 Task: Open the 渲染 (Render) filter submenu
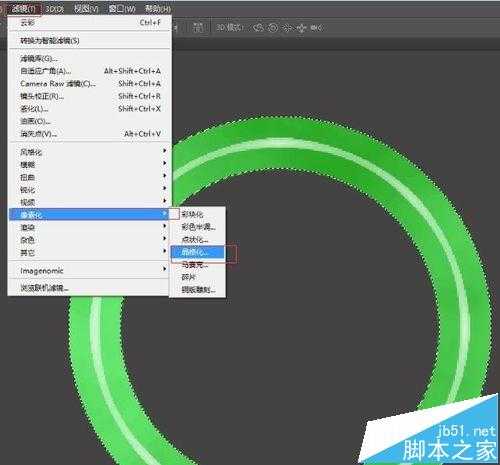coord(89,227)
